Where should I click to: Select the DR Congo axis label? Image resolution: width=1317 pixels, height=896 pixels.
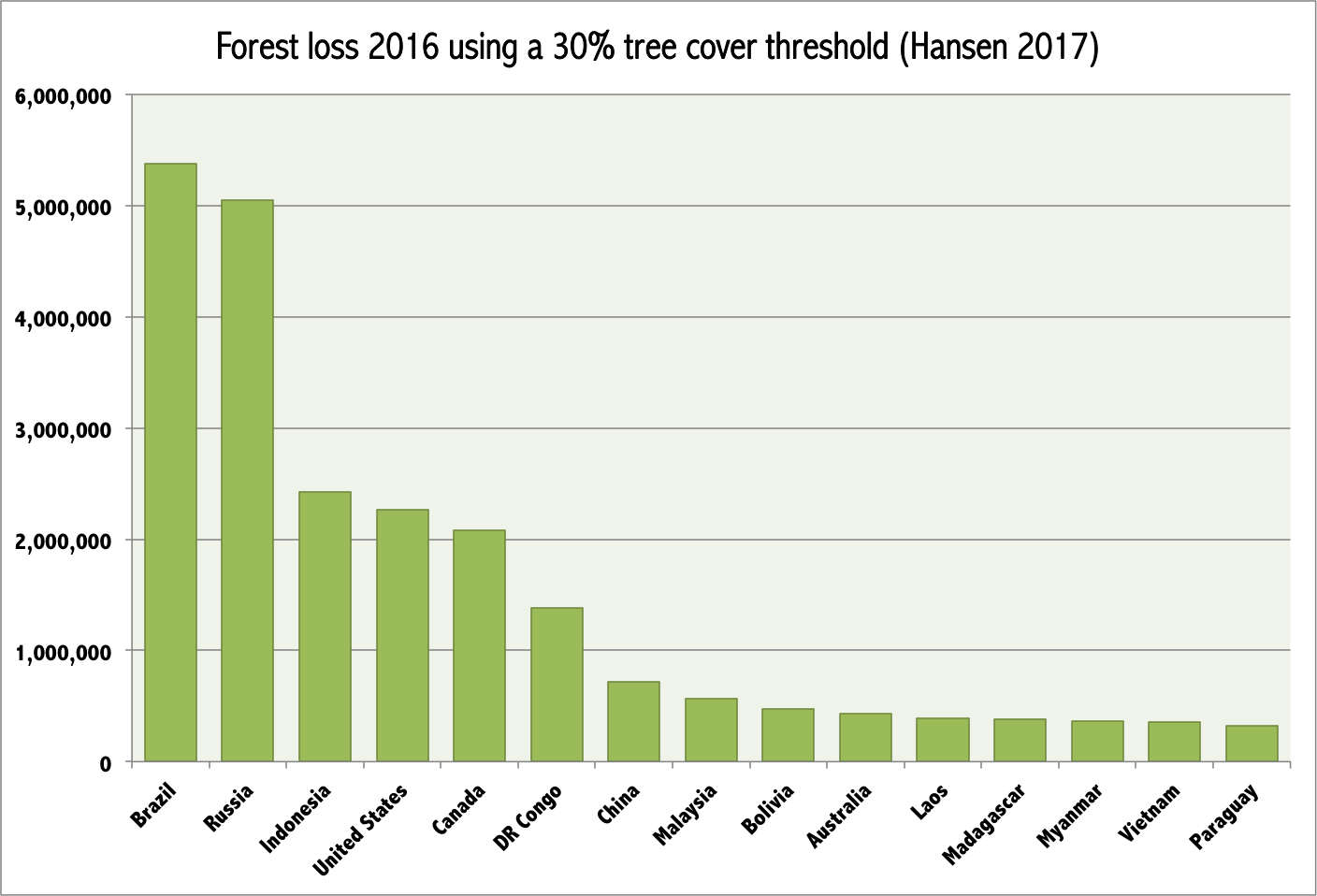(x=528, y=817)
